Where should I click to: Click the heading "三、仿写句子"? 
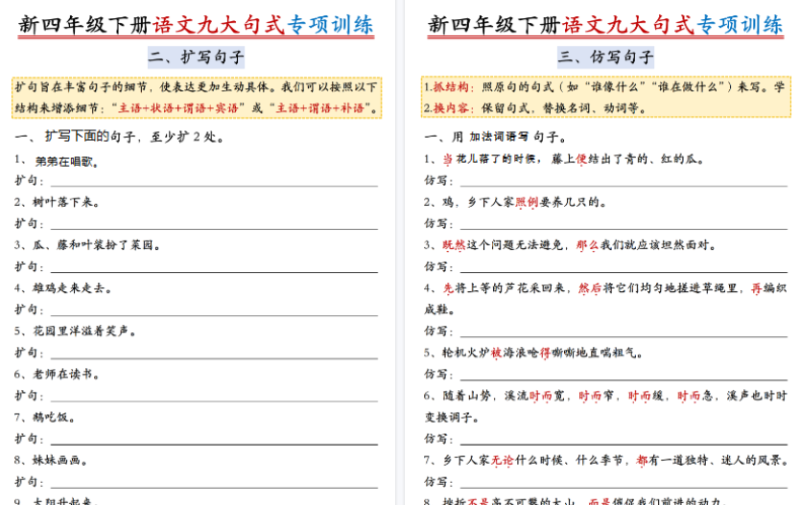click(x=606, y=57)
